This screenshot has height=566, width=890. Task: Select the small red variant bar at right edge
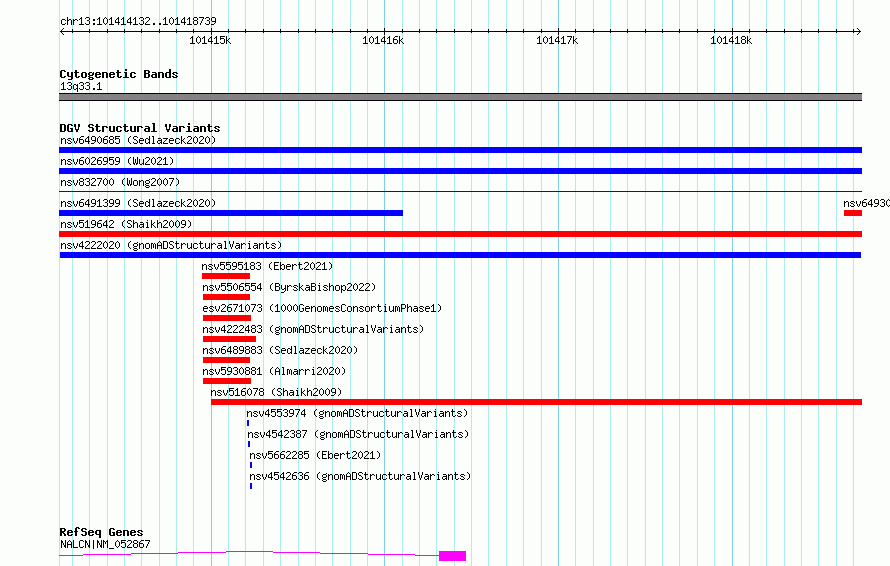click(x=853, y=213)
